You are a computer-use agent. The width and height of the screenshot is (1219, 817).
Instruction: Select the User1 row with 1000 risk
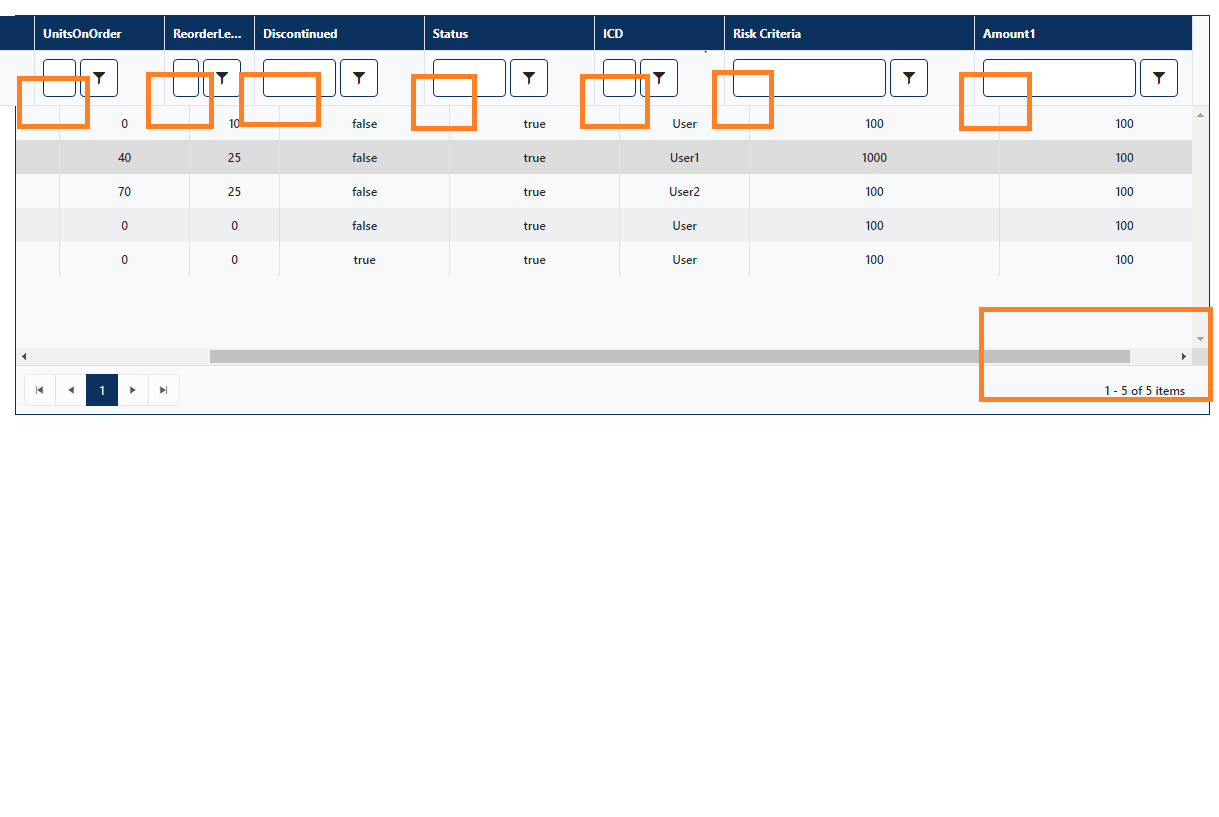(x=604, y=158)
